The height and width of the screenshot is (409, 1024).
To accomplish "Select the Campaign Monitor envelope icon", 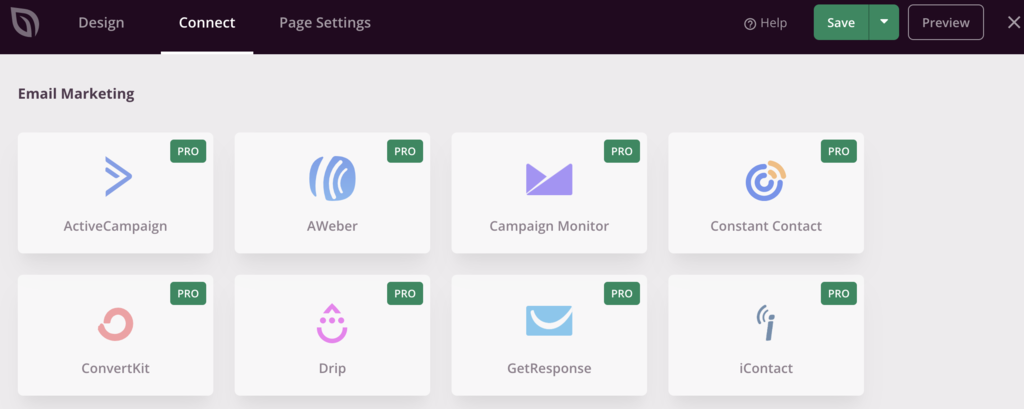I will pos(549,179).
